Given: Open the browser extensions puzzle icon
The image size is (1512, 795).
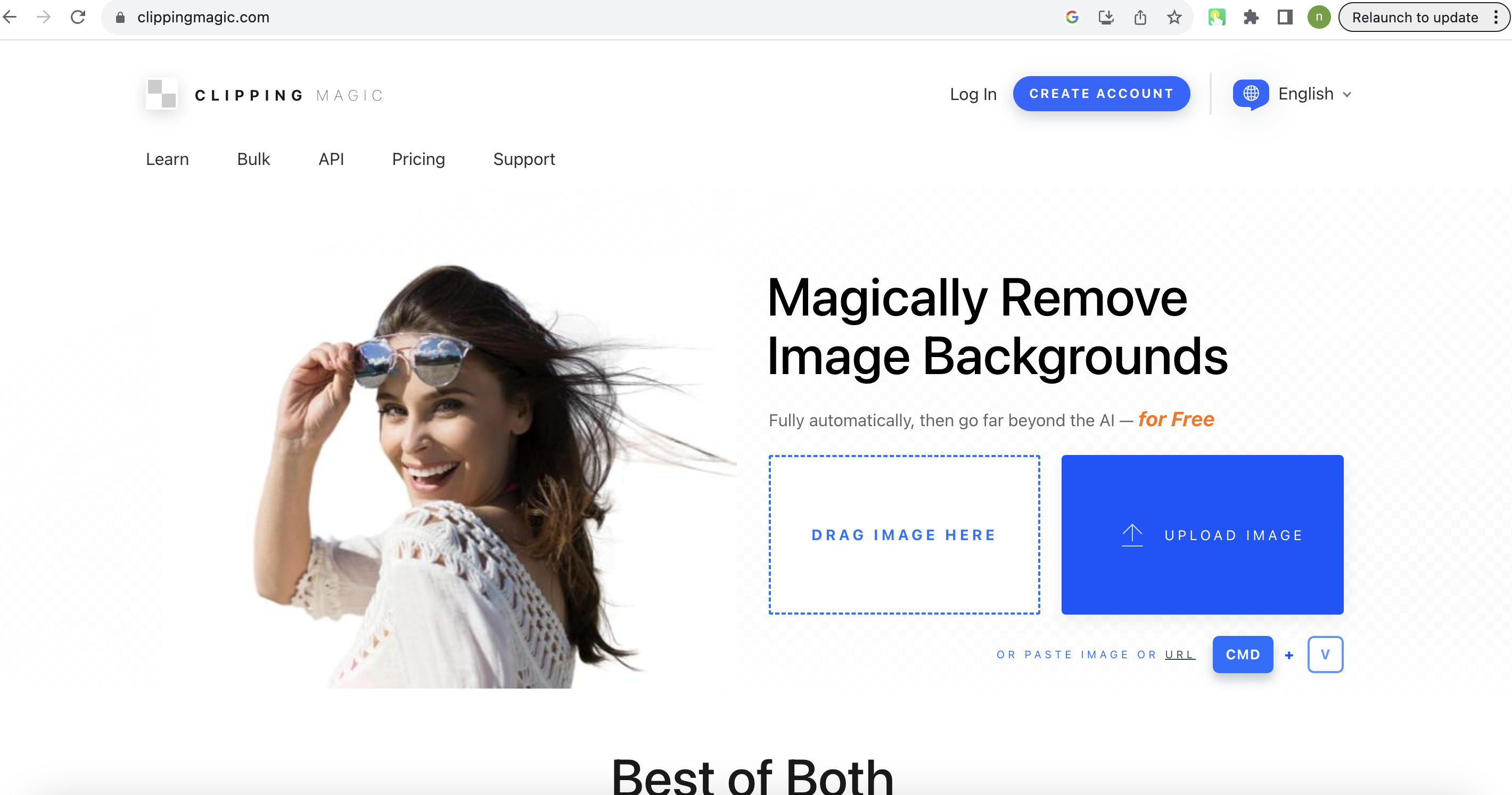Looking at the screenshot, I should [x=1251, y=17].
